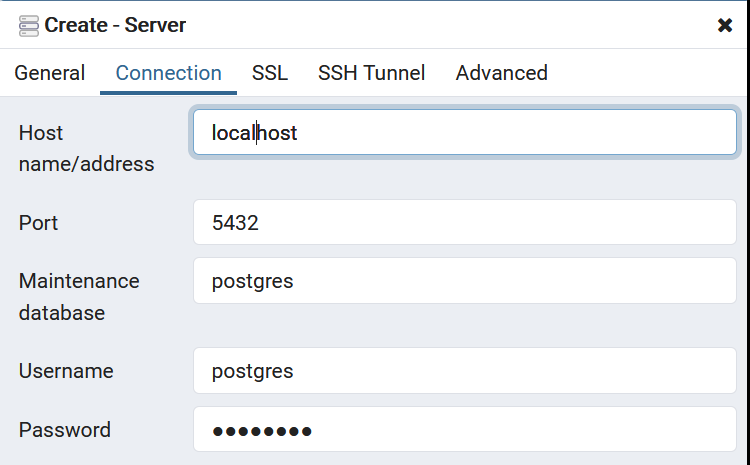The height and width of the screenshot is (465, 750).
Task: Click the 'Password' label text
Action: [65, 430]
